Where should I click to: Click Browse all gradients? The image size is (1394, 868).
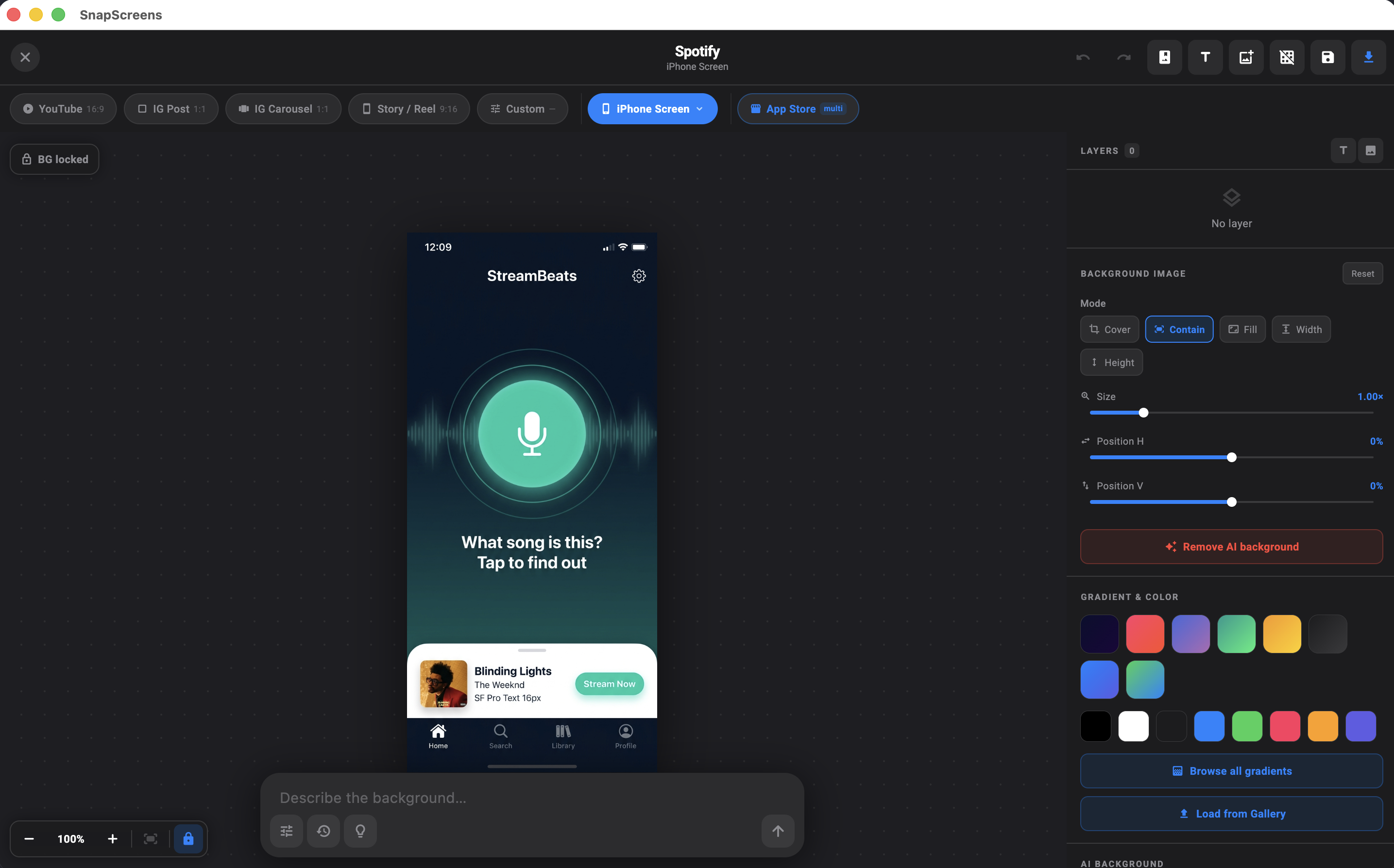1231,771
